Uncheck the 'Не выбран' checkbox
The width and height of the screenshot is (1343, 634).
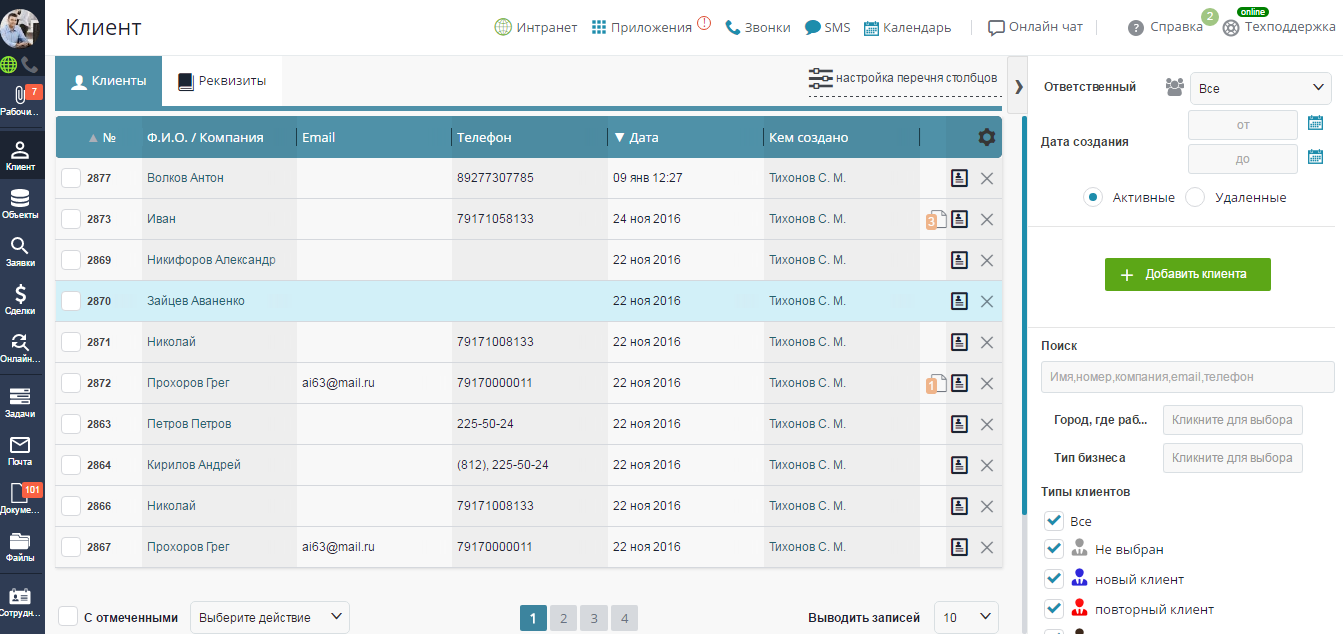1053,549
